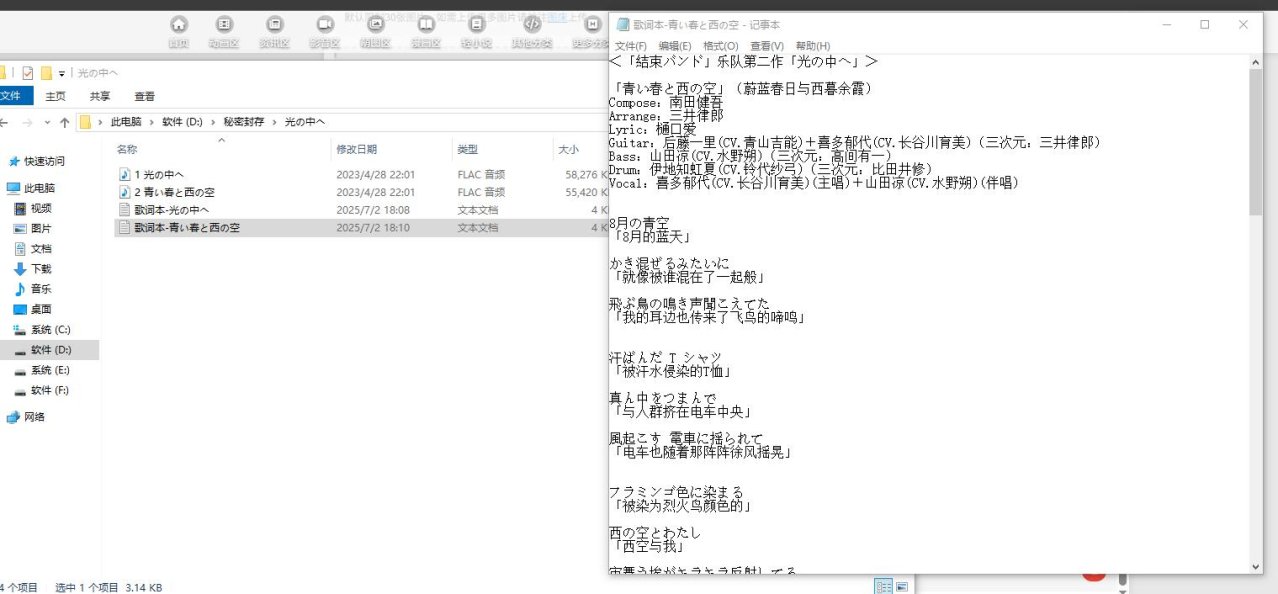Click Notepad vertical scrollbar up arrow
This screenshot has width=1278, height=594.
coord(1255,63)
